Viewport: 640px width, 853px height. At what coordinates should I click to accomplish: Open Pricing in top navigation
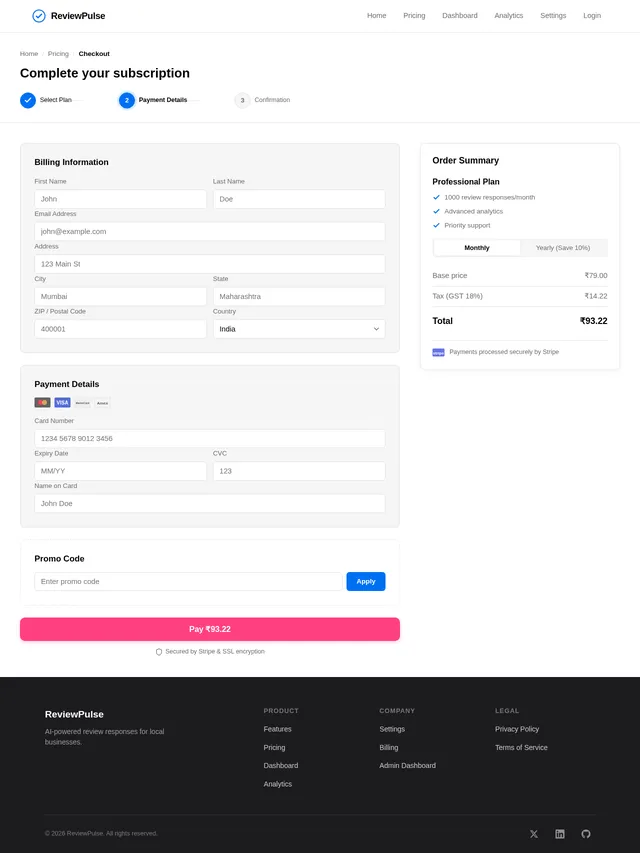414,16
